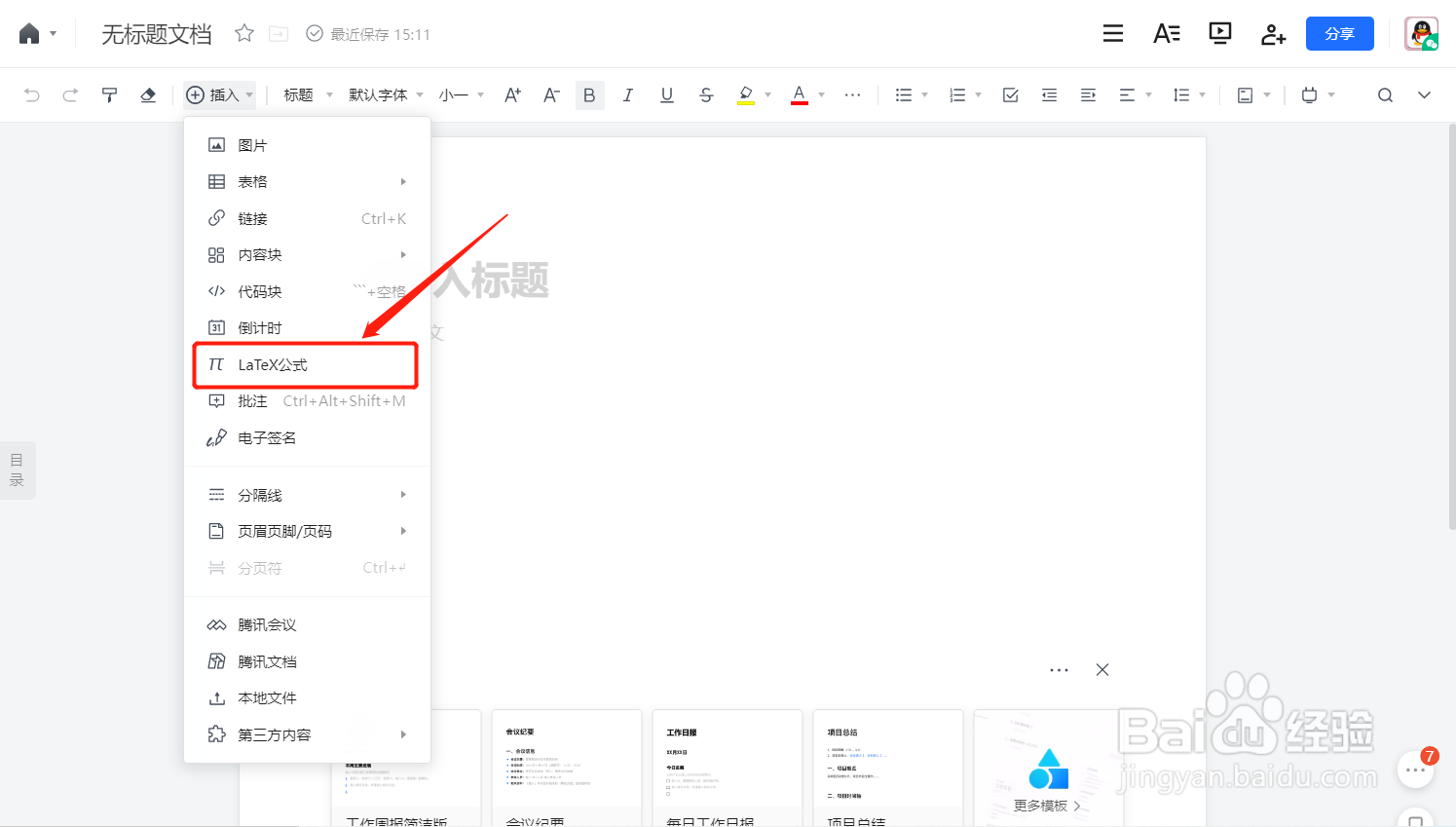
Task: Apply red font color
Action: click(x=800, y=94)
